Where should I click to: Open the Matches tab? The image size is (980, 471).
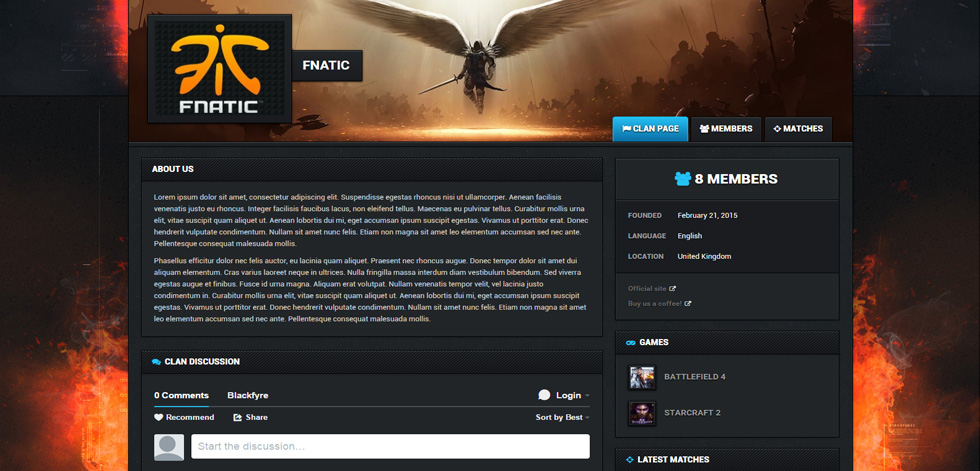(798, 129)
